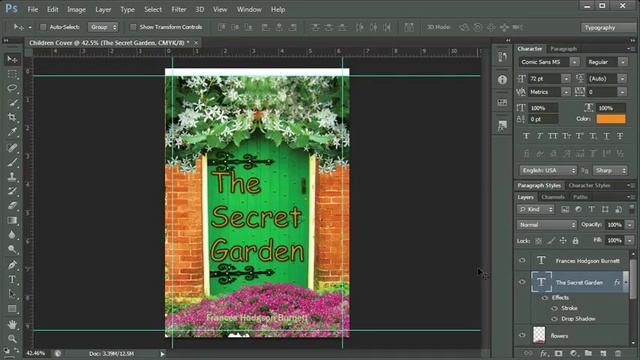Open the Info panel icon
The height and width of the screenshot is (360, 640).
coord(502,80)
